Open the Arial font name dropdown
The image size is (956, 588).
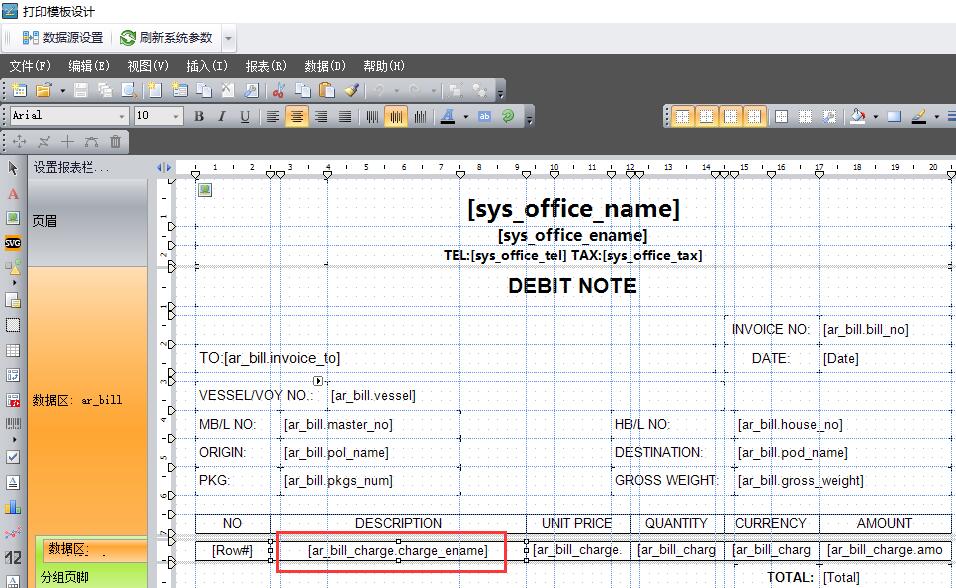[x=123, y=117]
